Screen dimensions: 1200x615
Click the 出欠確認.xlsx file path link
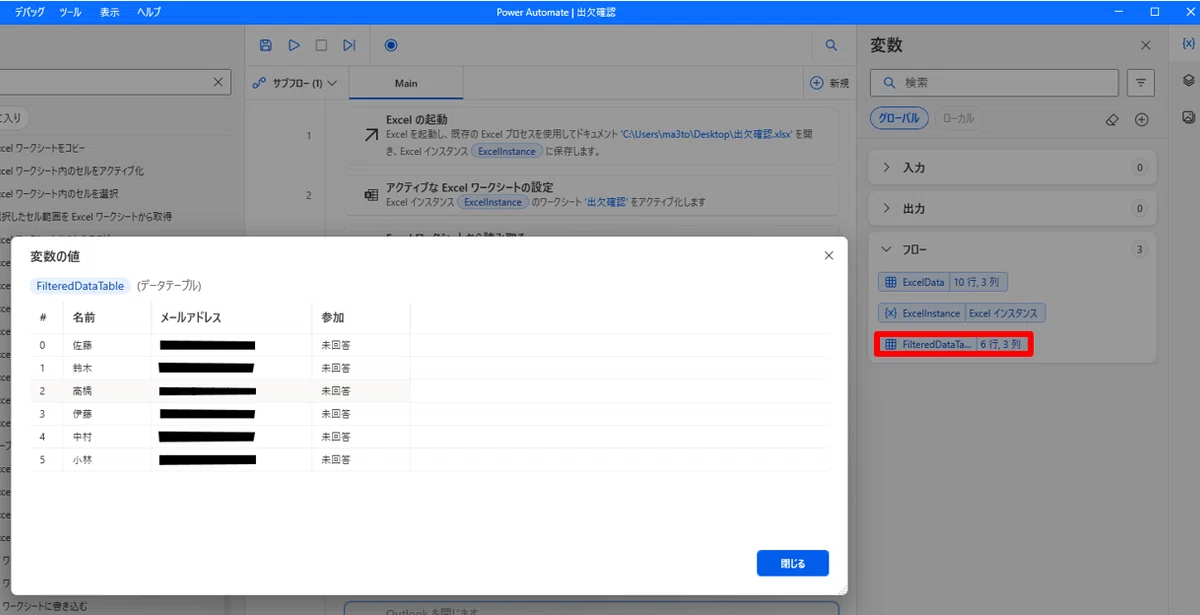pos(708,133)
